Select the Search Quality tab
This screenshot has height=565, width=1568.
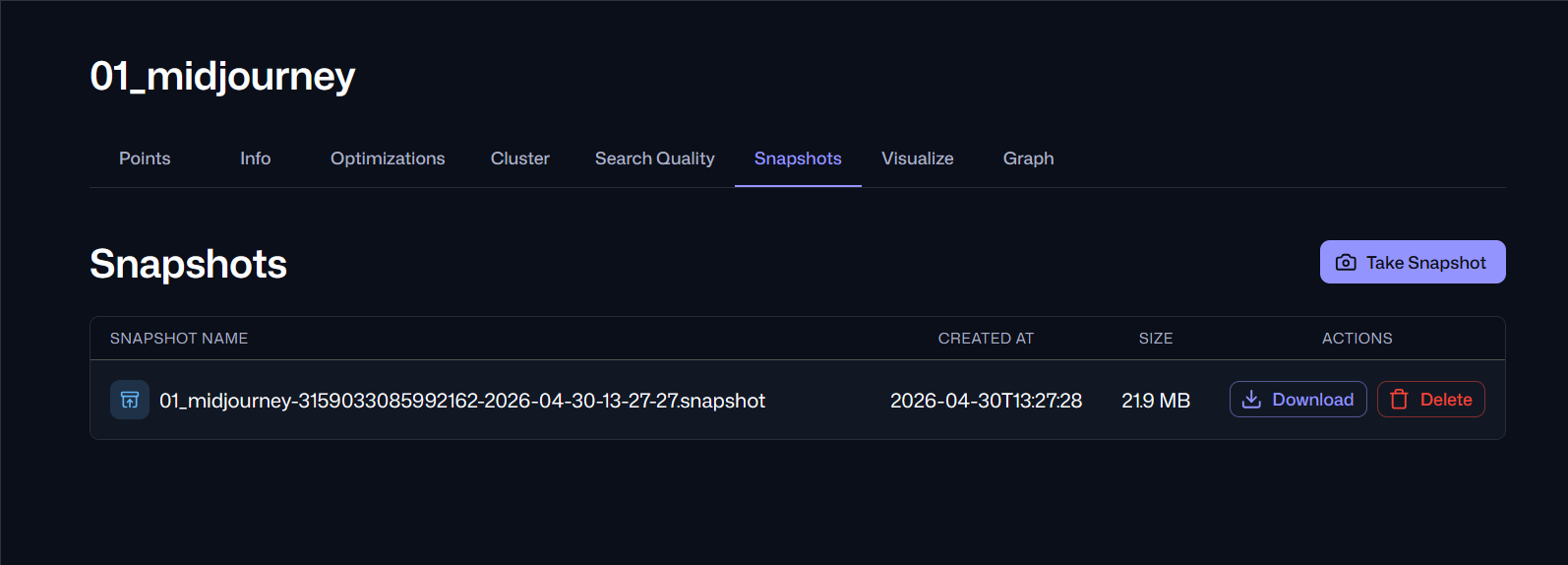point(655,158)
